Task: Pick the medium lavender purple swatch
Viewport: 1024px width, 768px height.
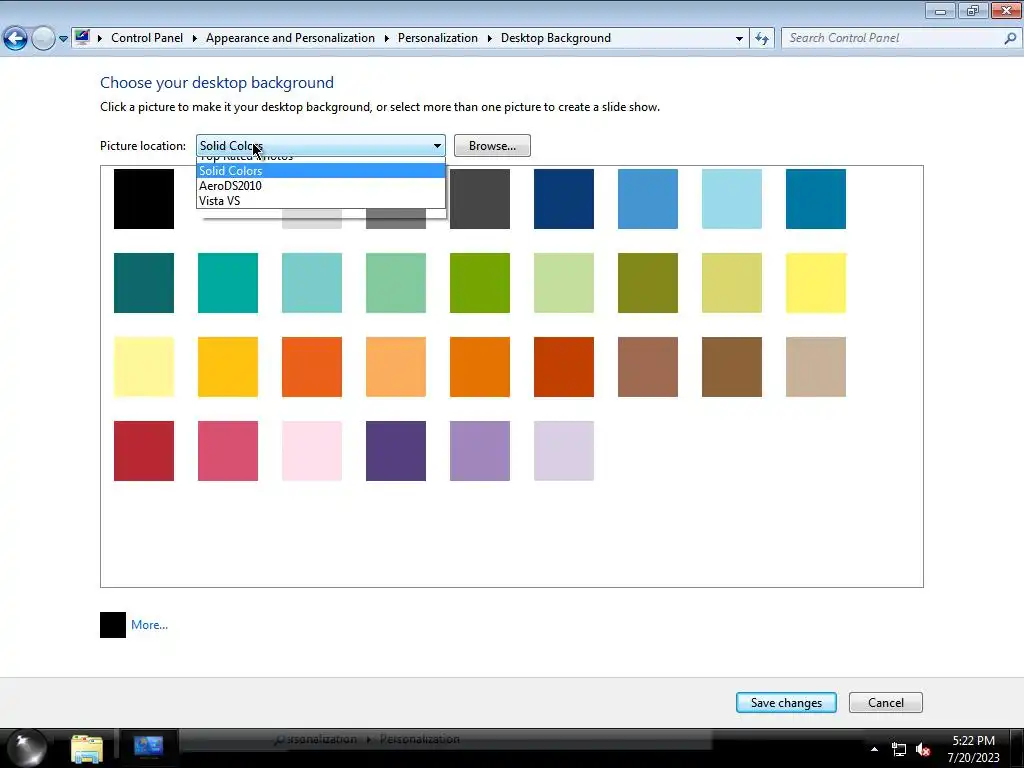Action: click(x=479, y=451)
